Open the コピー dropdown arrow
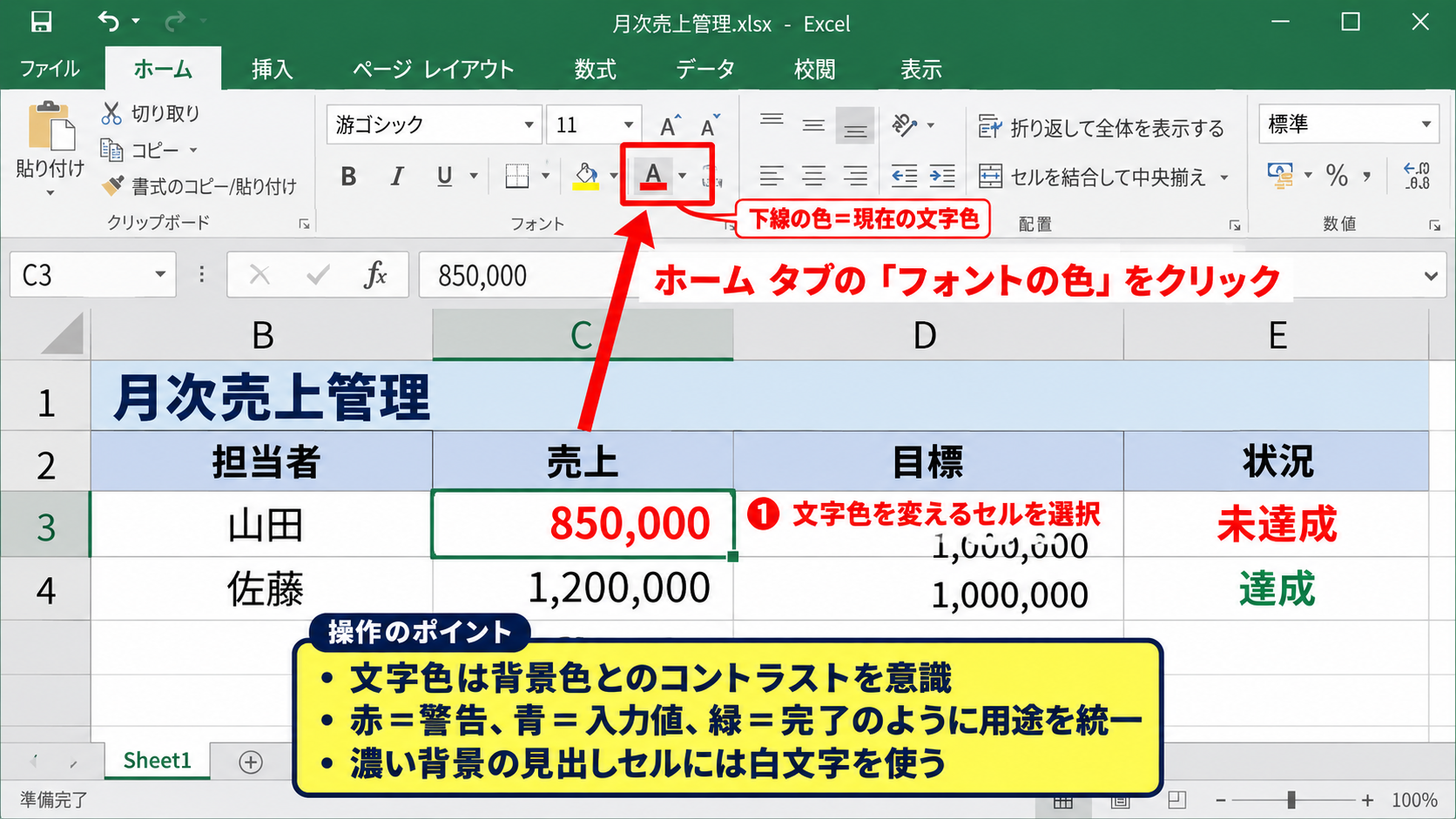The width and height of the screenshot is (1456, 819). tap(193, 151)
